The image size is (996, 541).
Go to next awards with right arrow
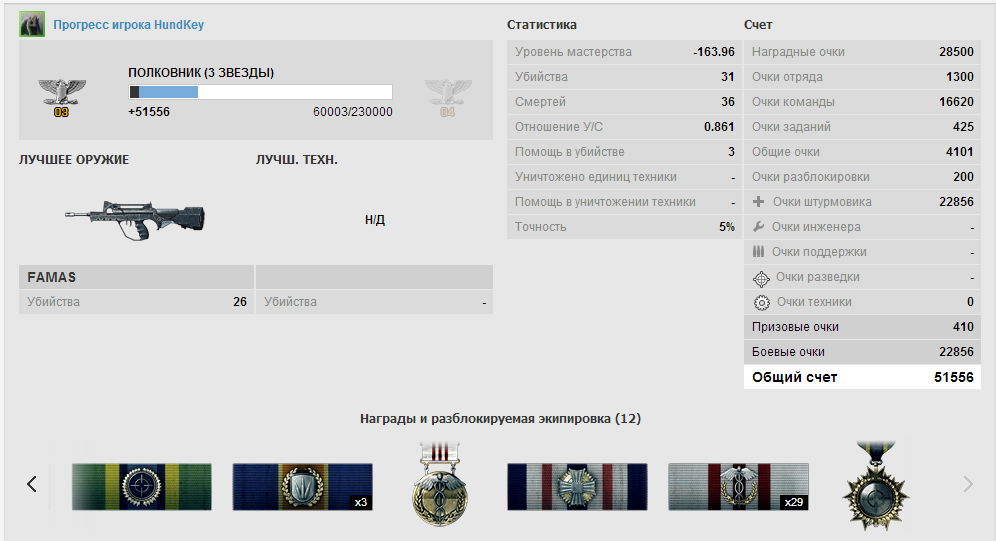(x=968, y=484)
